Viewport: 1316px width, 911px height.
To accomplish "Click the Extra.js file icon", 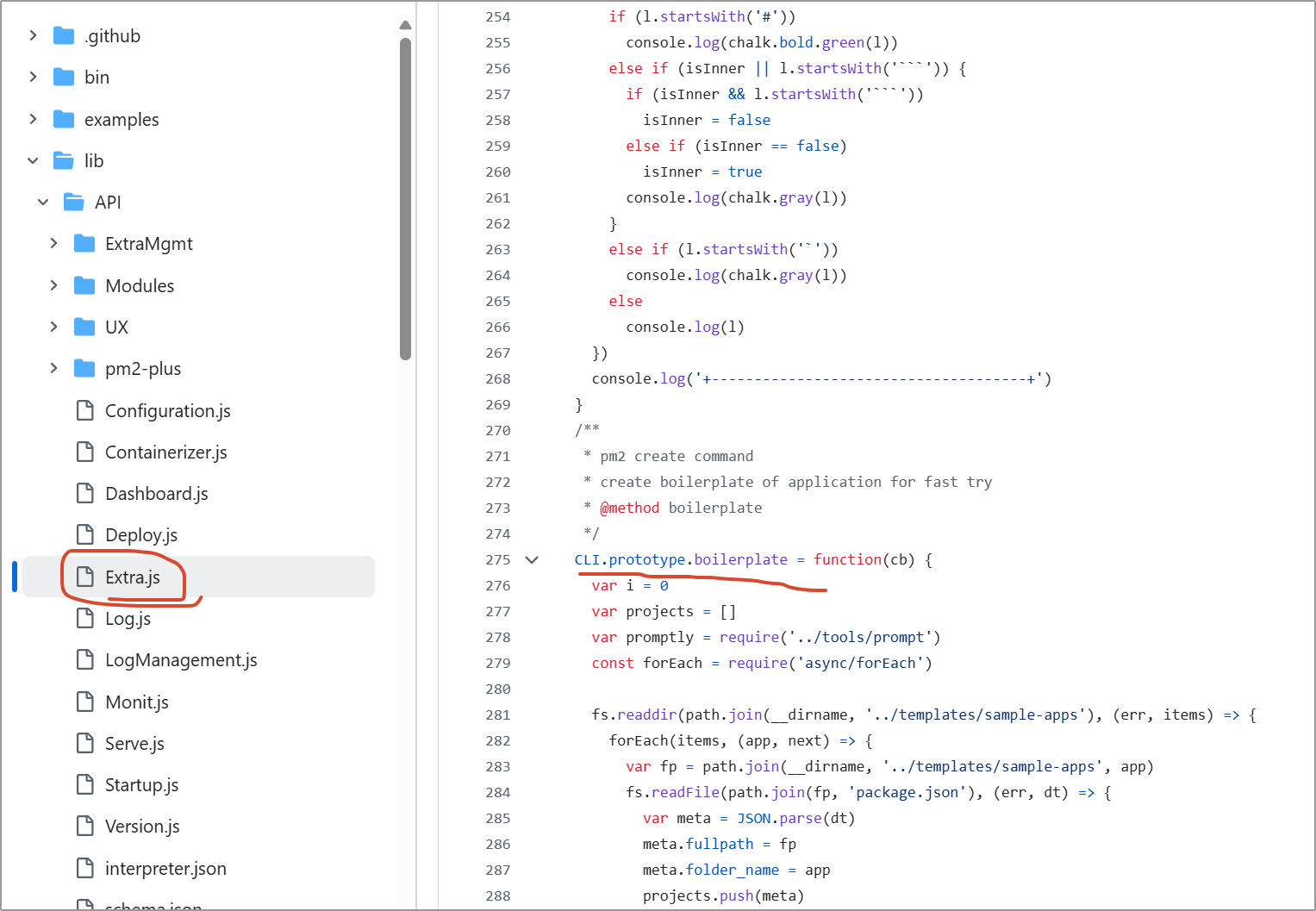I will (85, 577).
